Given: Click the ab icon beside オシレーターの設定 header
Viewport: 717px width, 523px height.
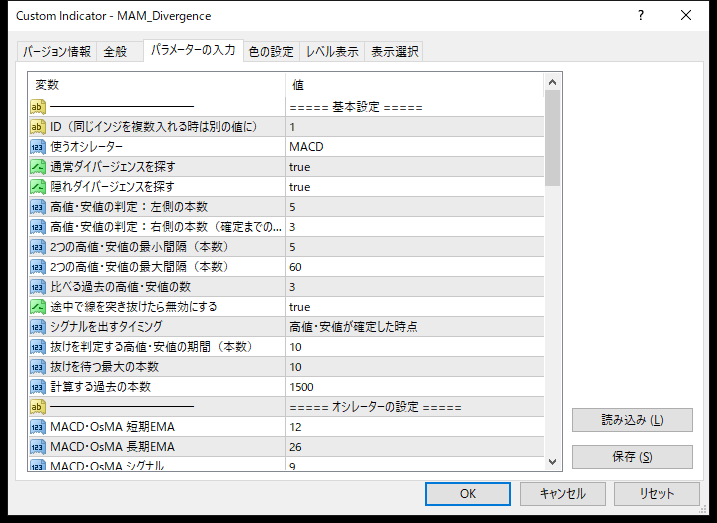Looking at the screenshot, I should click(38, 407).
